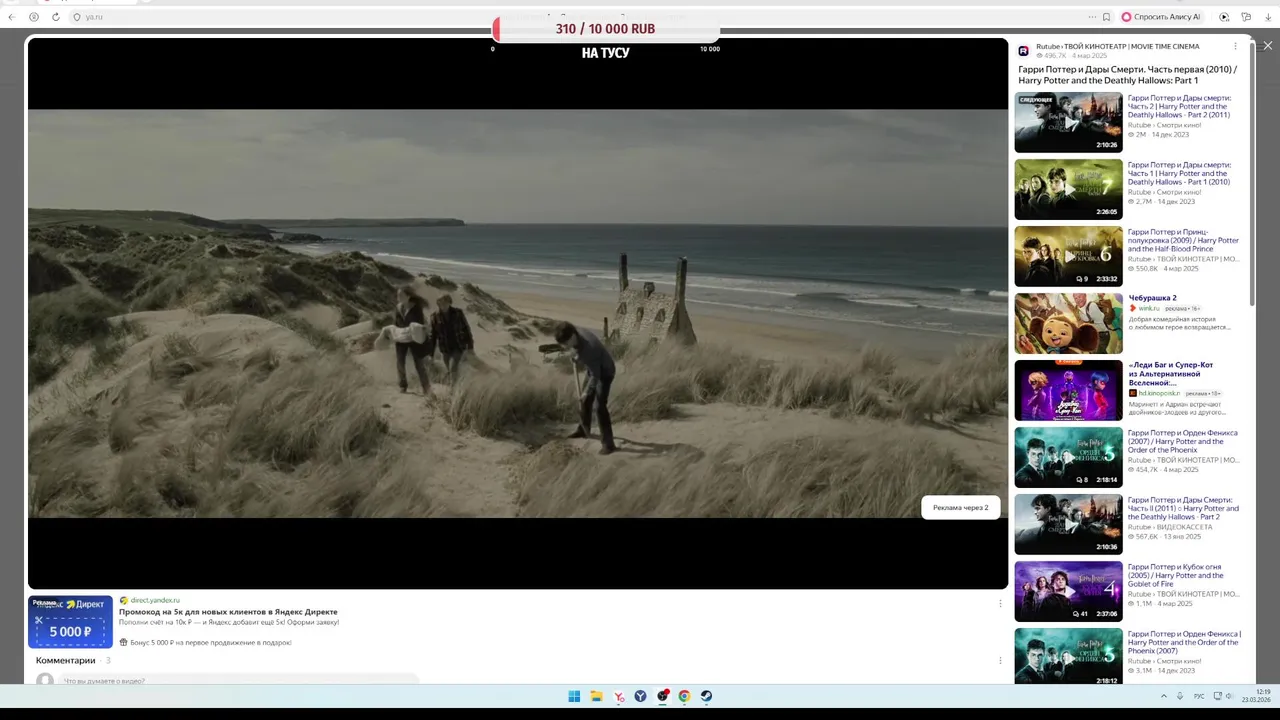
Task: Open the Яндекс Директ 5 000 ₽ ad banner image
Action: [70, 622]
